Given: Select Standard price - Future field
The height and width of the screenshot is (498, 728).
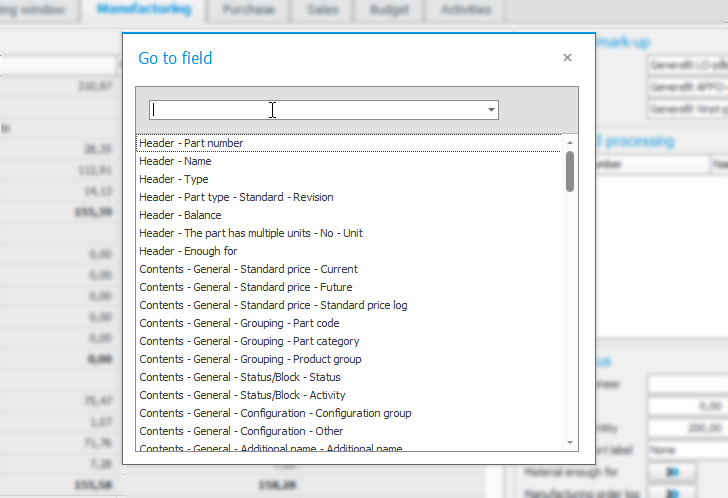Looking at the screenshot, I should click(246, 287).
